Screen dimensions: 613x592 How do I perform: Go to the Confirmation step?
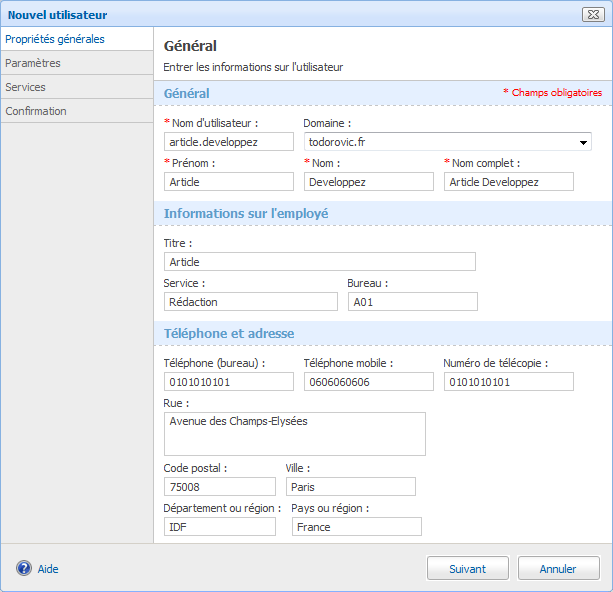(x=36, y=111)
